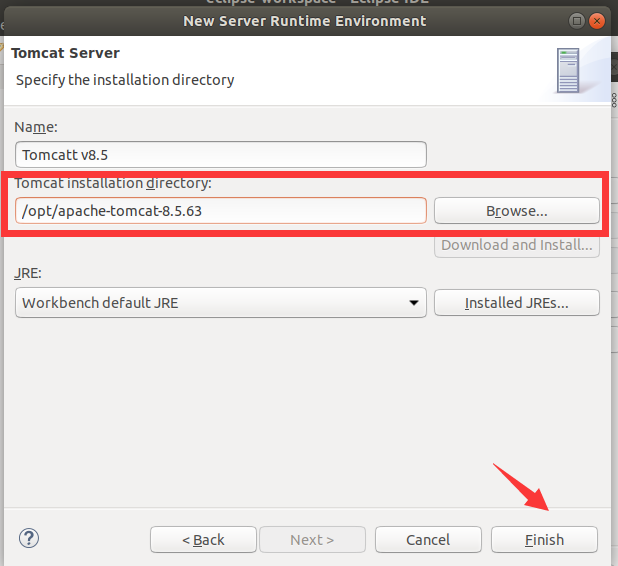Screen dimensions: 618x566
Task: Click the Finish button
Action: tap(544, 539)
